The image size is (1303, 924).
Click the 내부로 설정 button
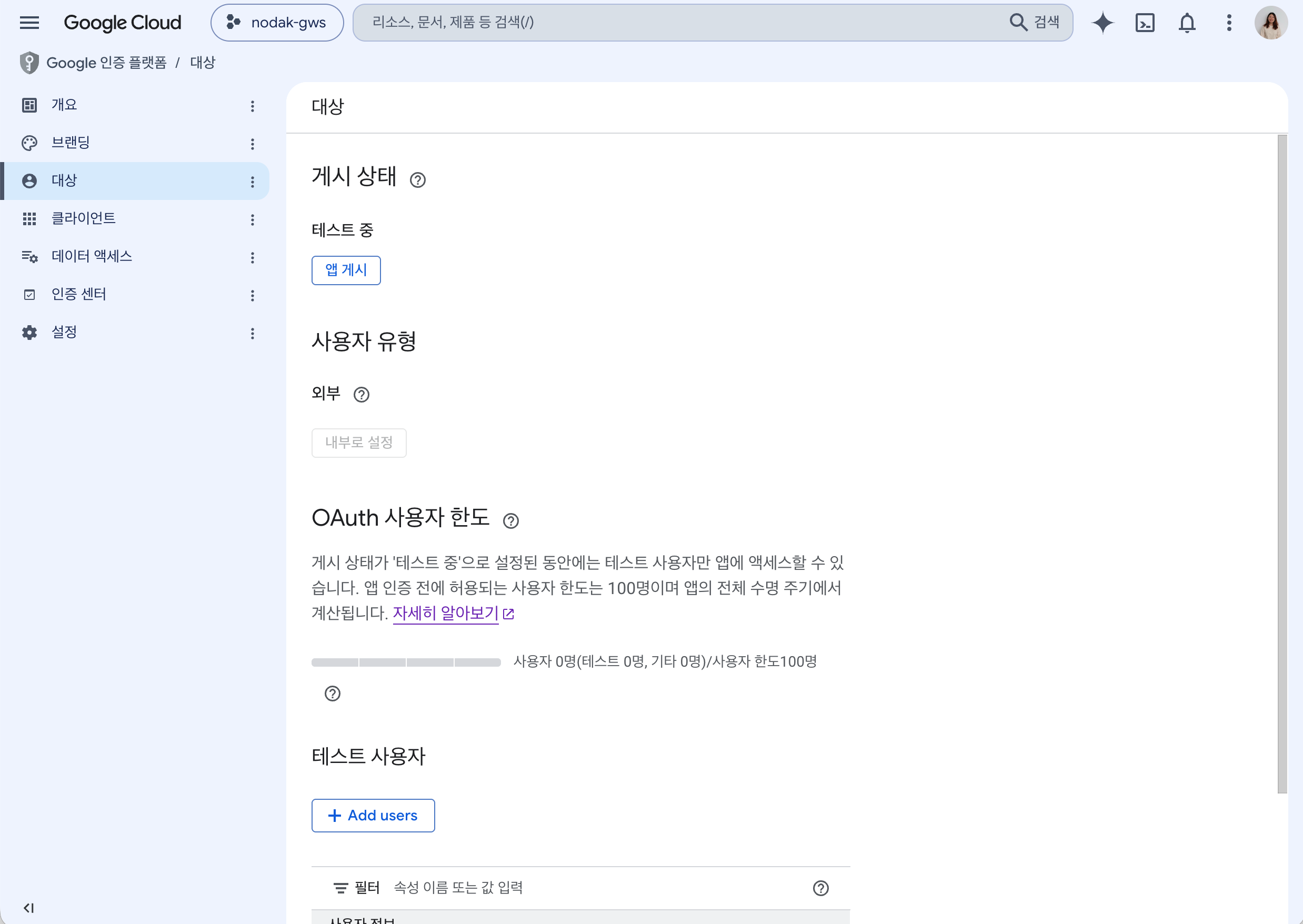[x=359, y=443]
